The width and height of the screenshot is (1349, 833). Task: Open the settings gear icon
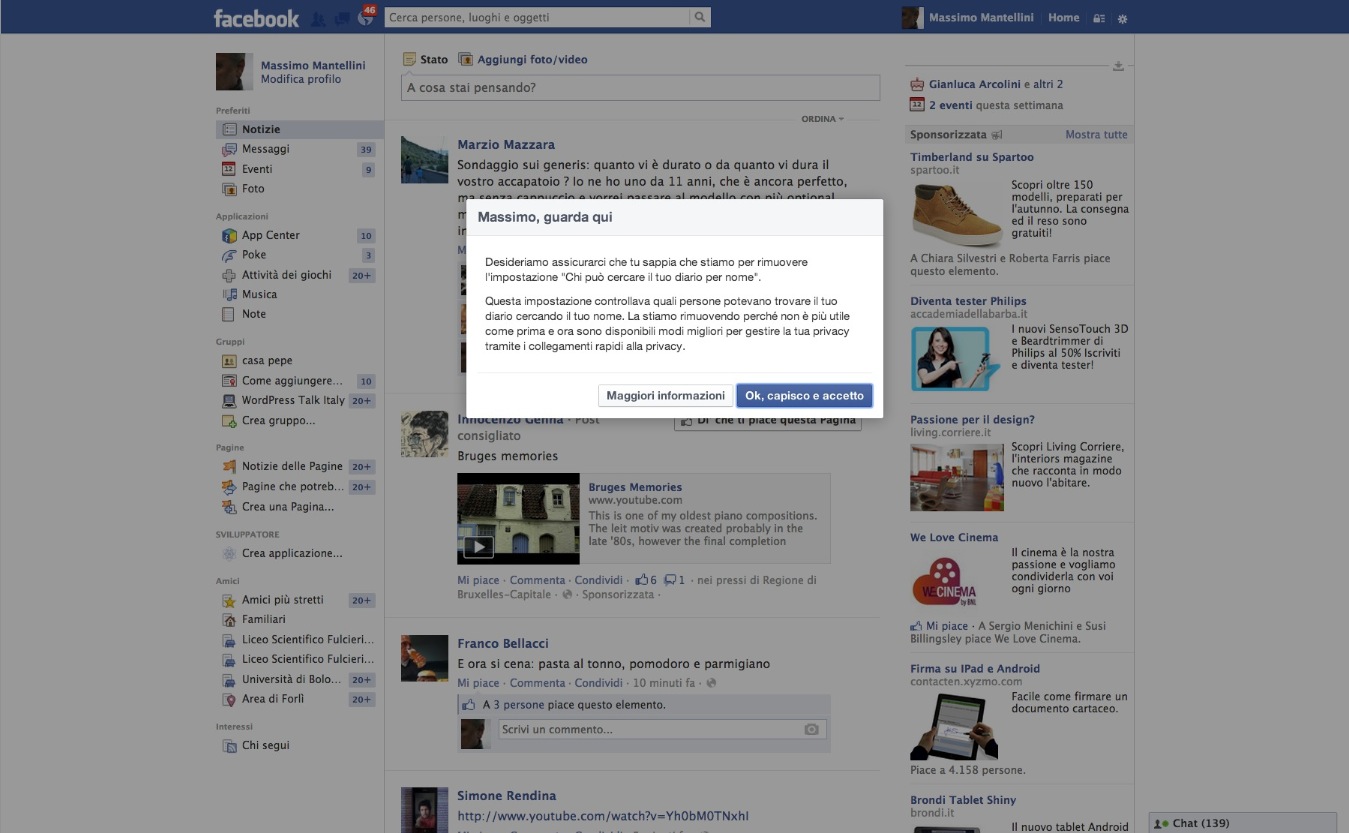[1122, 18]
